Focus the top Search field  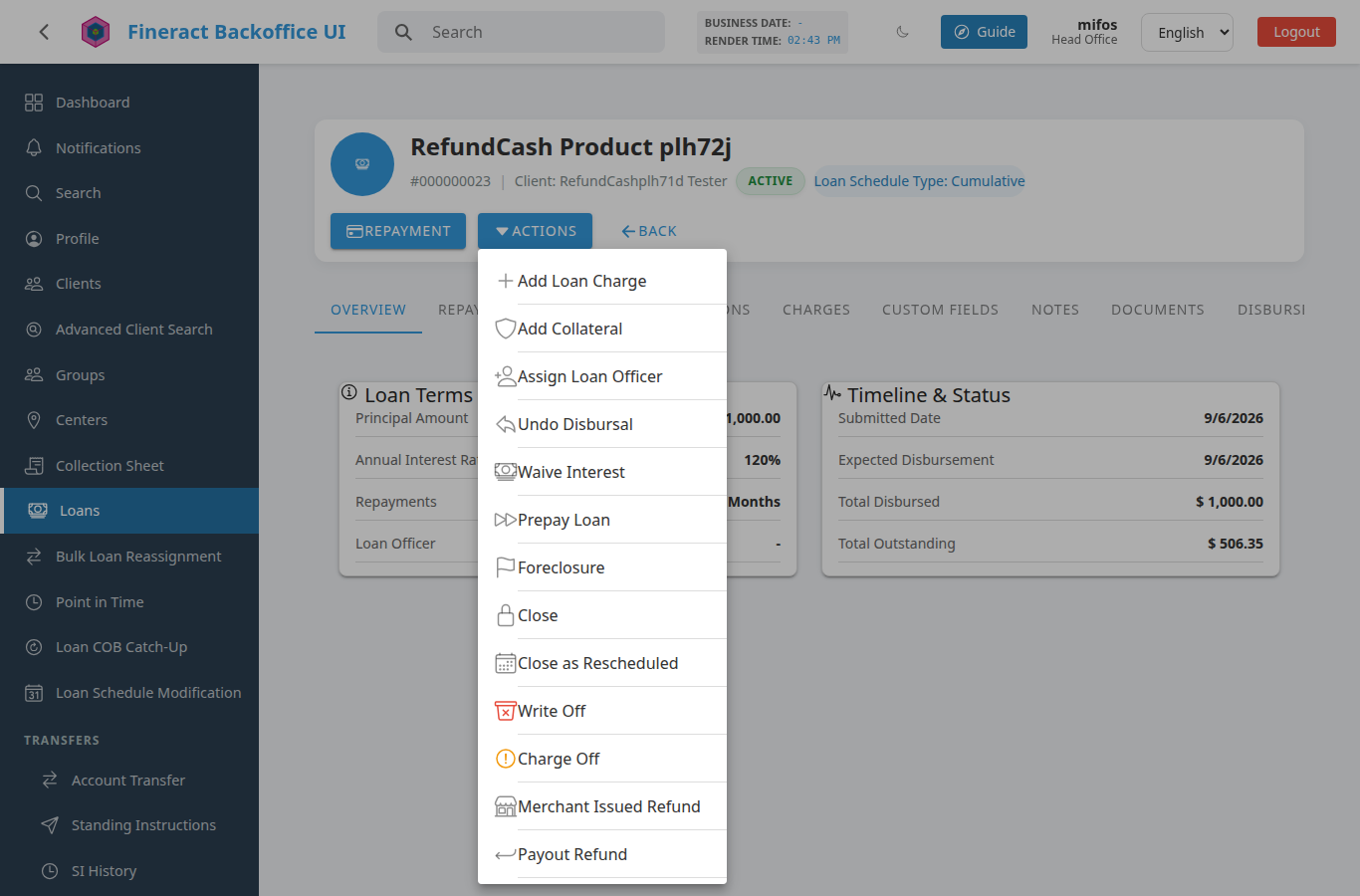click(521, 32)
